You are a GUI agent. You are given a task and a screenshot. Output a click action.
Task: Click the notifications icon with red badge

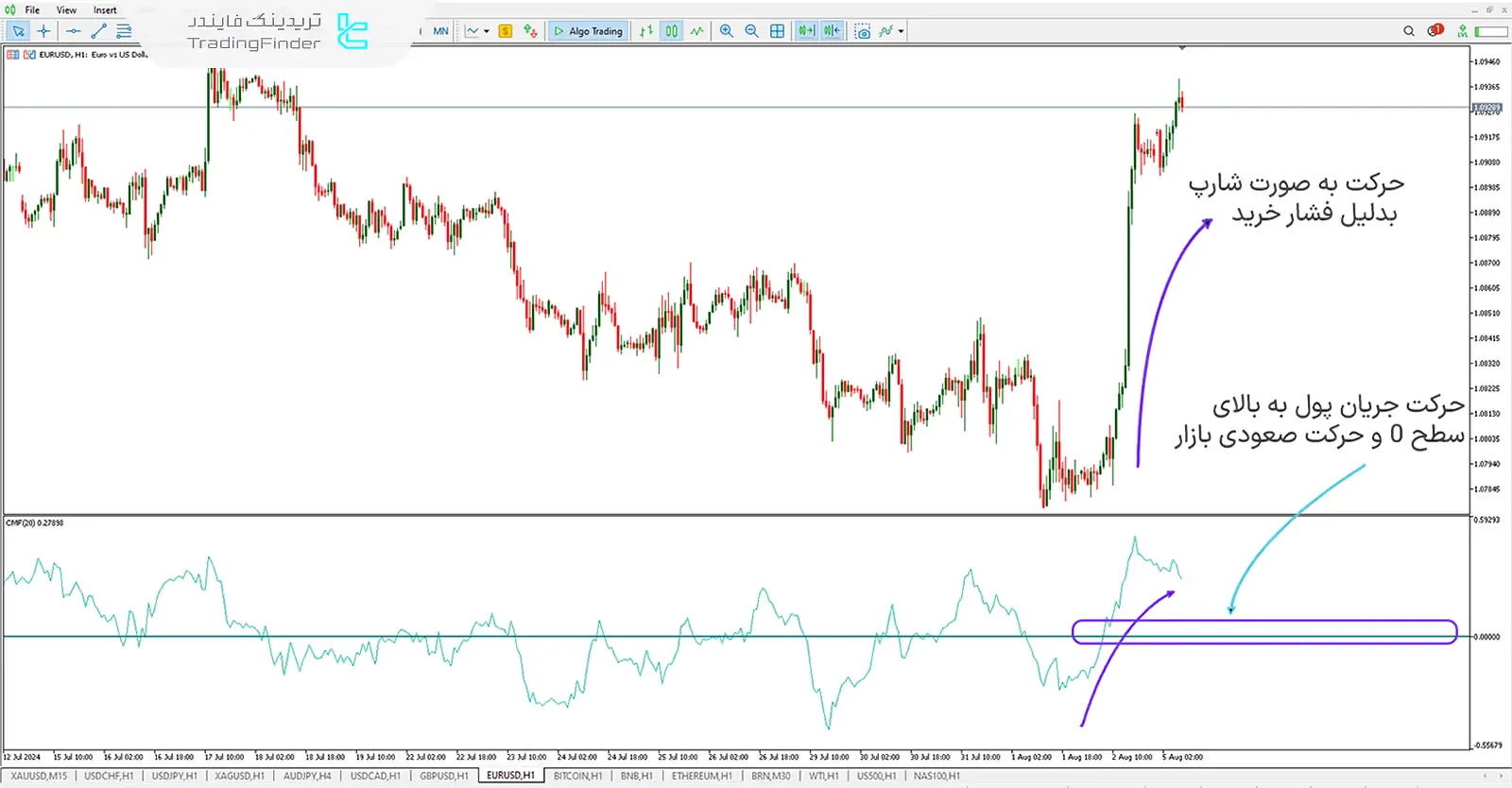(1435, 31)
